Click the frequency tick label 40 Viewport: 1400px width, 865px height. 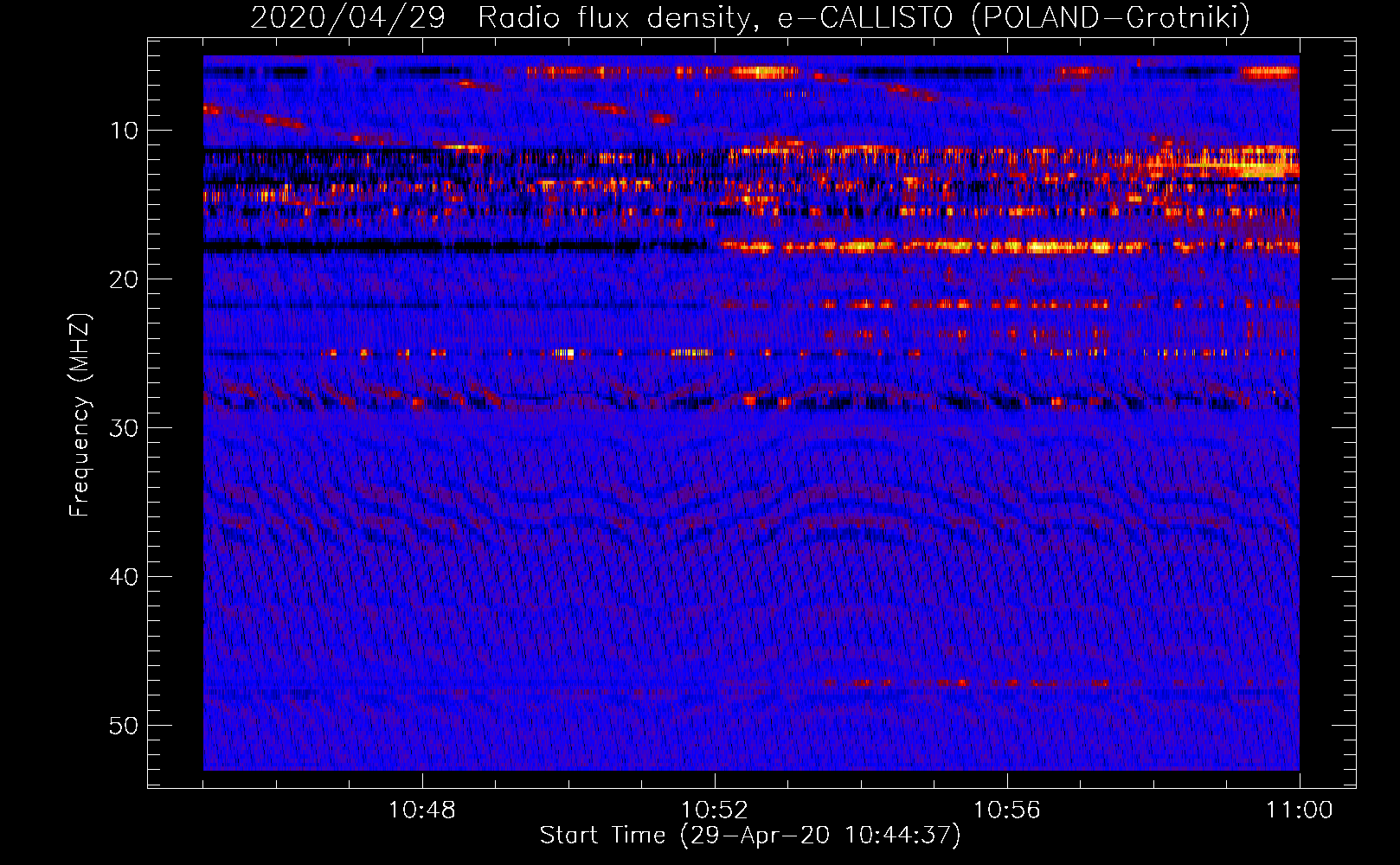[x=124, y=577]
